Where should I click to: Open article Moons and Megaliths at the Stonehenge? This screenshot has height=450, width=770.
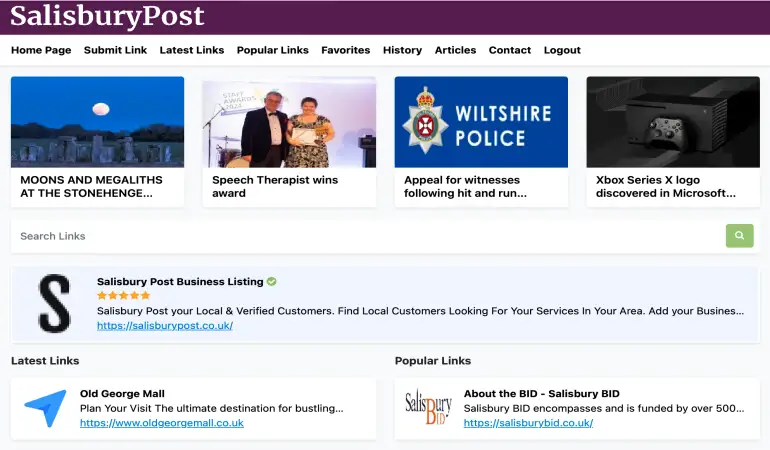click(x=91, y=187)
